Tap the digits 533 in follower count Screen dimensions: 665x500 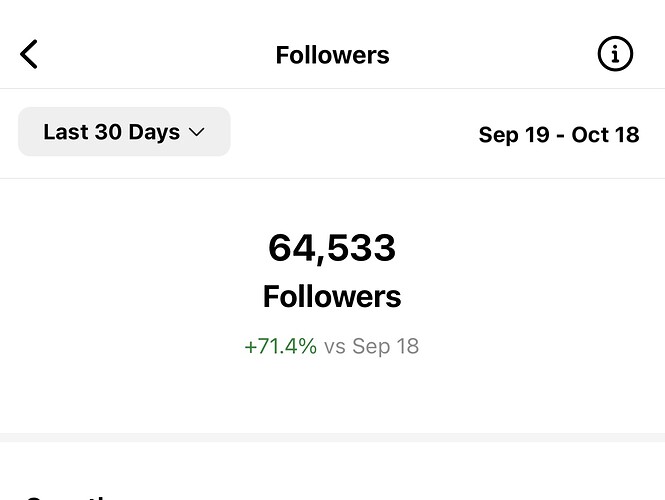[x=361, y=248]
